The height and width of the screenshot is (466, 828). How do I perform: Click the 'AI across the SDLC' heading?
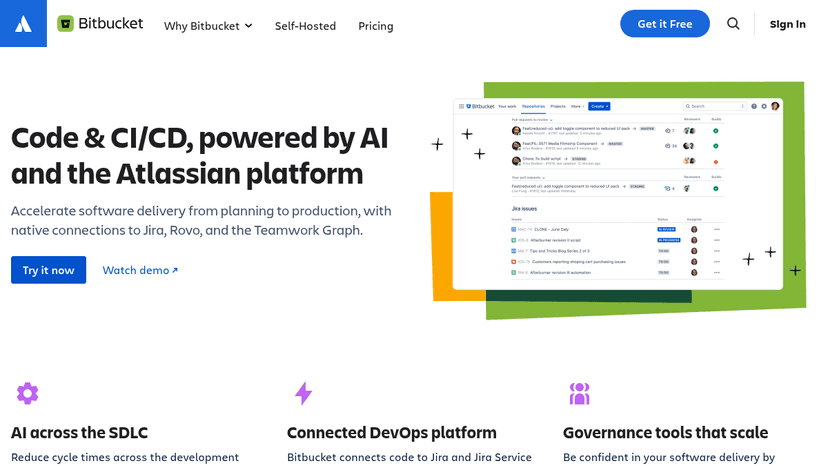tap(80, 433)
